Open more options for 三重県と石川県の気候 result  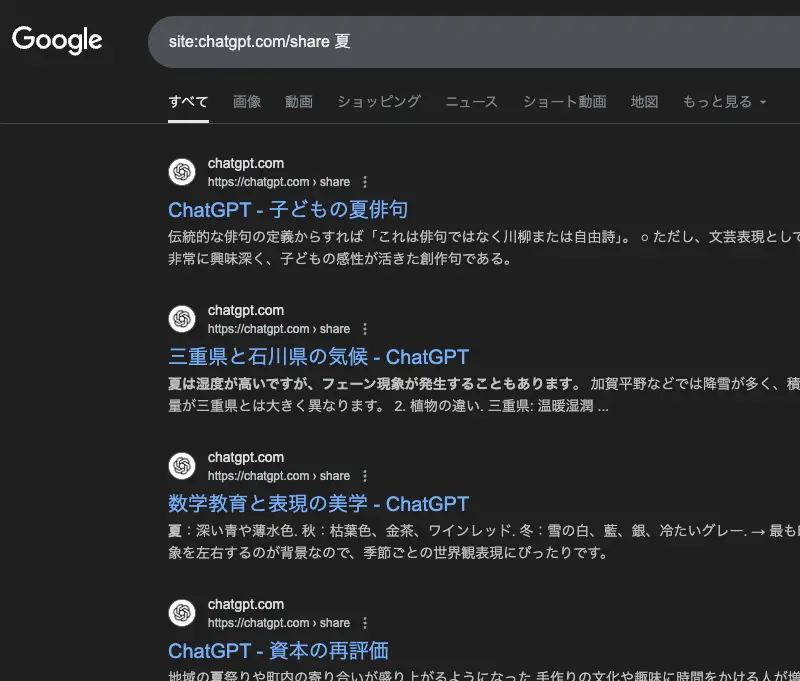365,329
